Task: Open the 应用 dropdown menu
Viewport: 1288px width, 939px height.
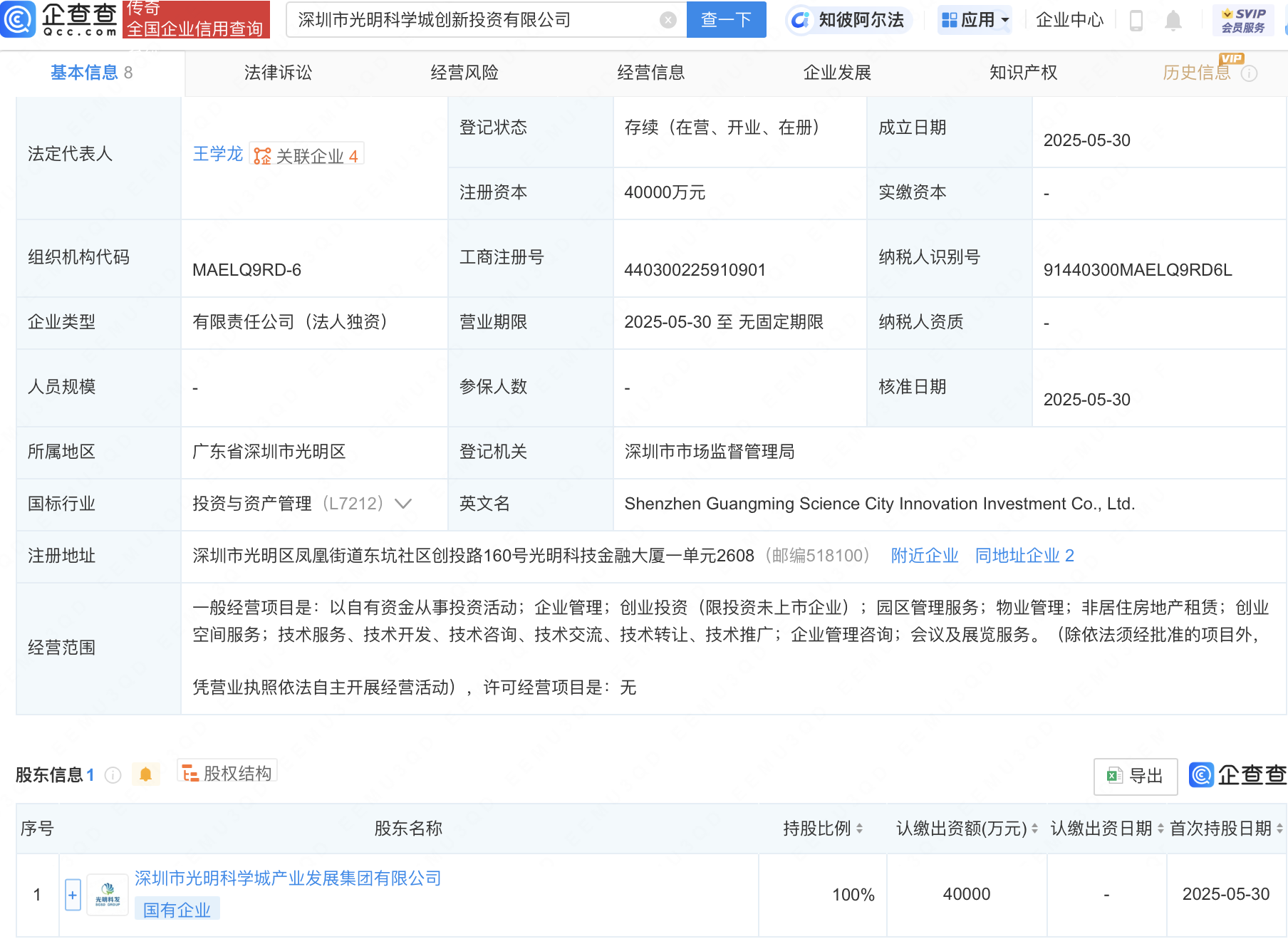Action: [x=975, y=20]
